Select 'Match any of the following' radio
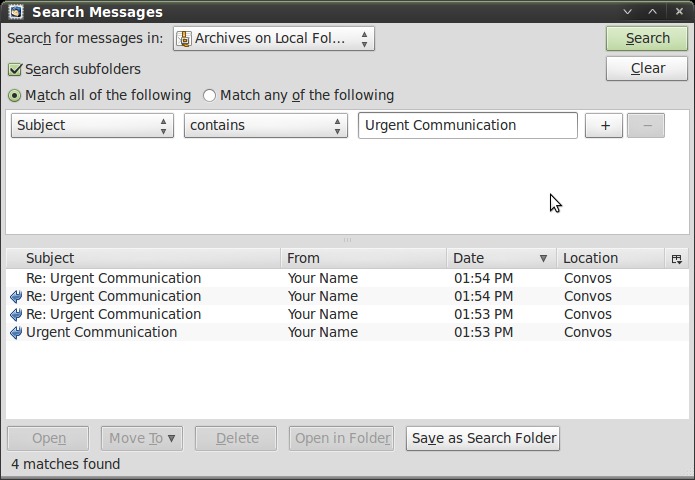 (x=209, y=95)
